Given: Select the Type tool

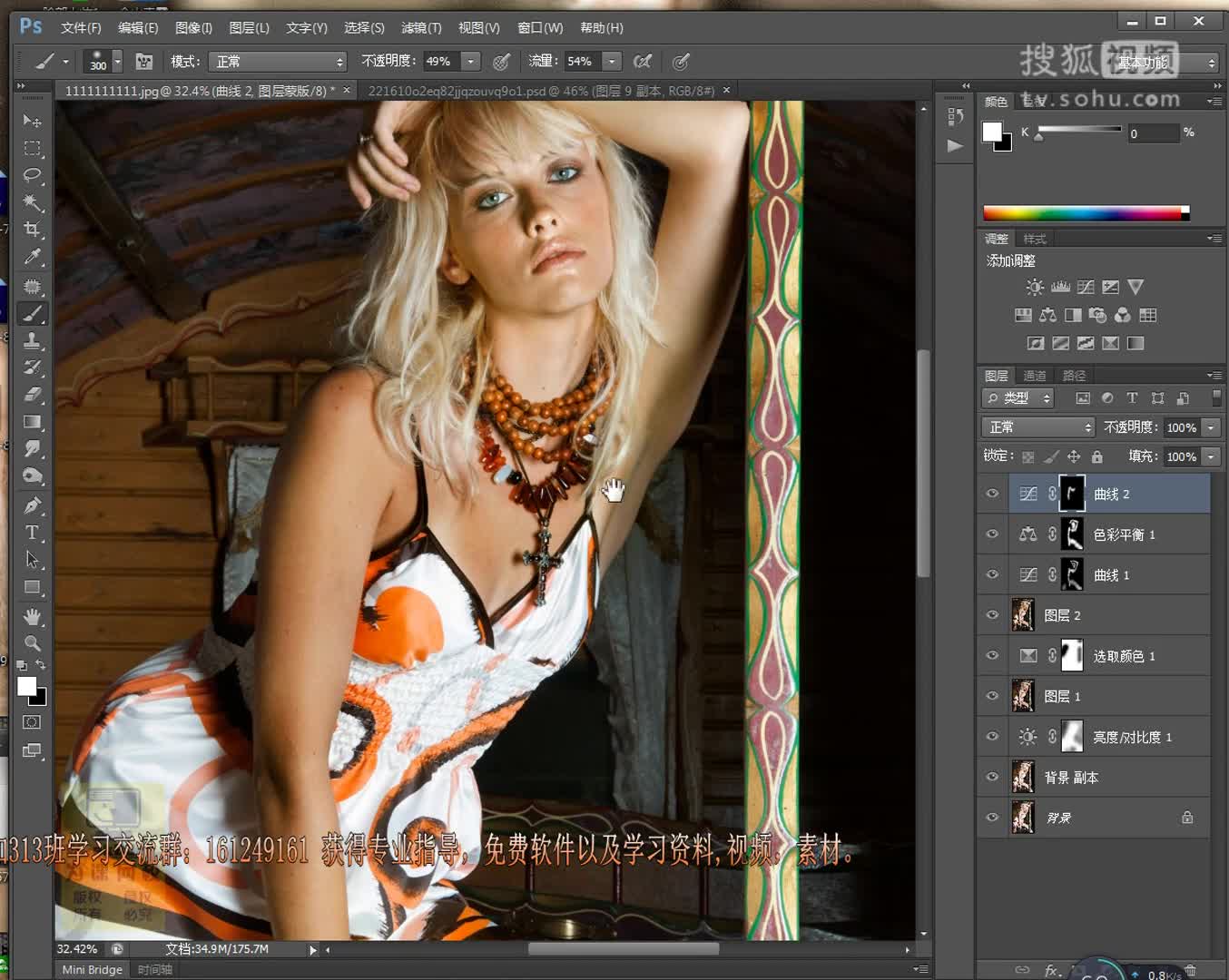Looking at the screenshot, I should [33, 532].
